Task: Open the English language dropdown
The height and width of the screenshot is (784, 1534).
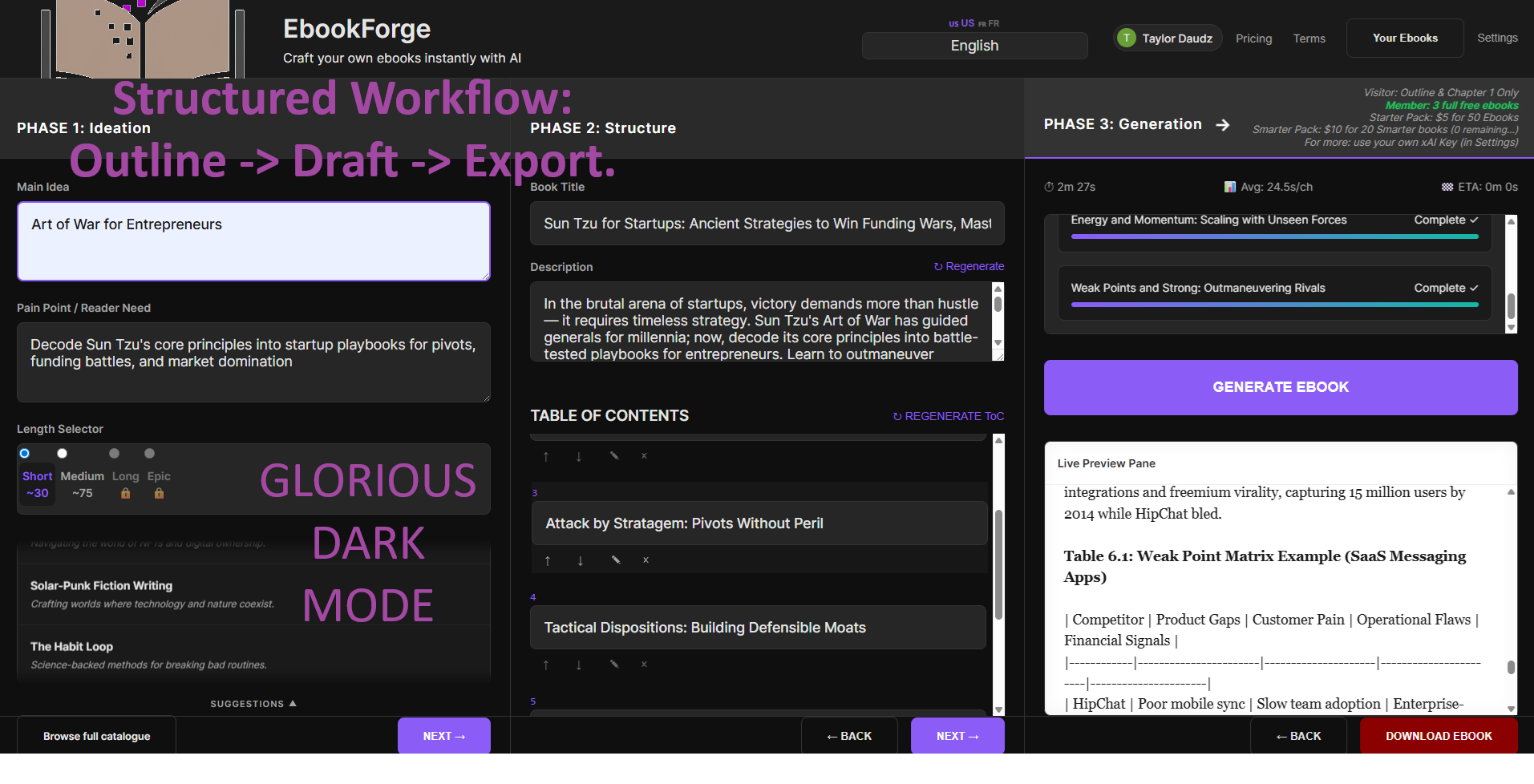Action: [x=974, y=46]
